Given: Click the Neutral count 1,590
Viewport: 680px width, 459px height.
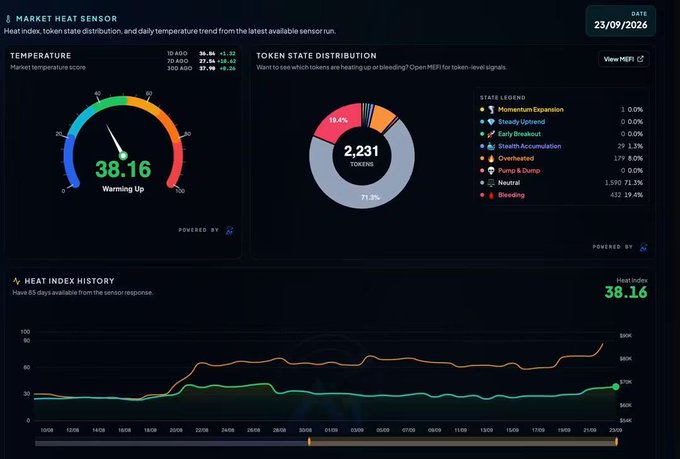Looking at the screenshot, I should pos(613,183).
